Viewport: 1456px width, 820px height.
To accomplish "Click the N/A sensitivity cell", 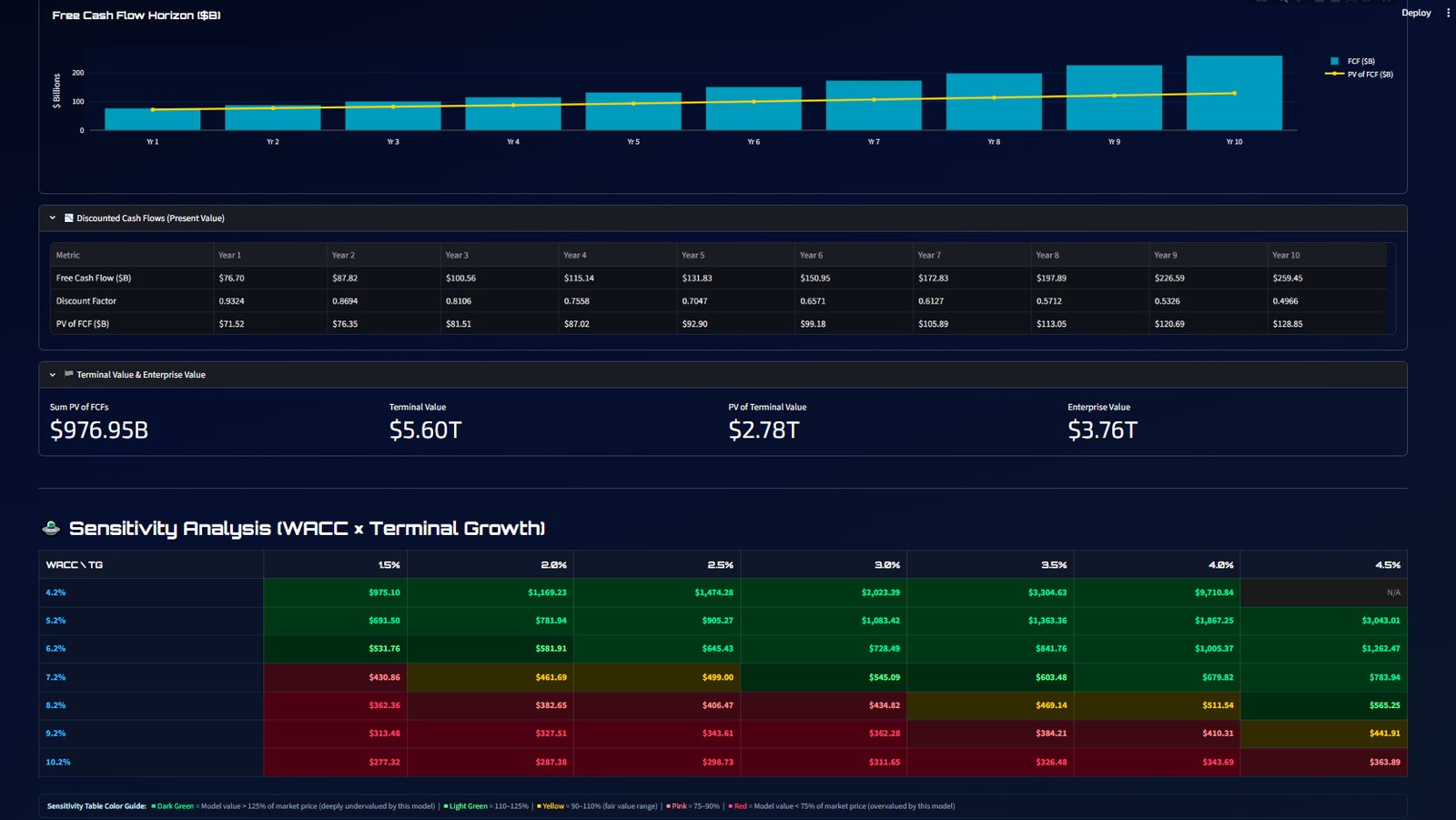I will point(1324,592).
